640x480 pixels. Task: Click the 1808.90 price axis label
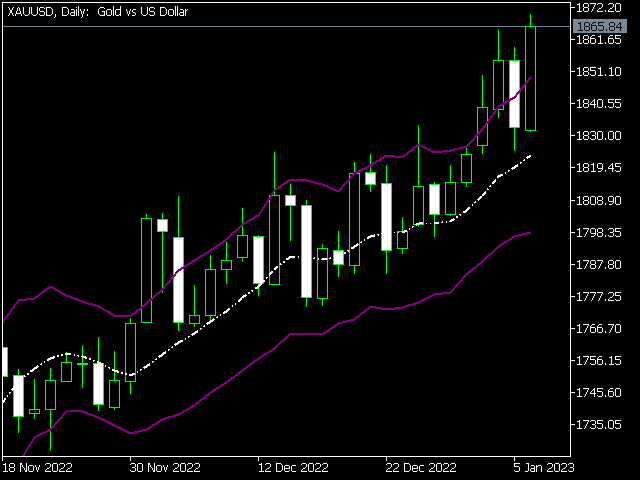tap(598, 200)
